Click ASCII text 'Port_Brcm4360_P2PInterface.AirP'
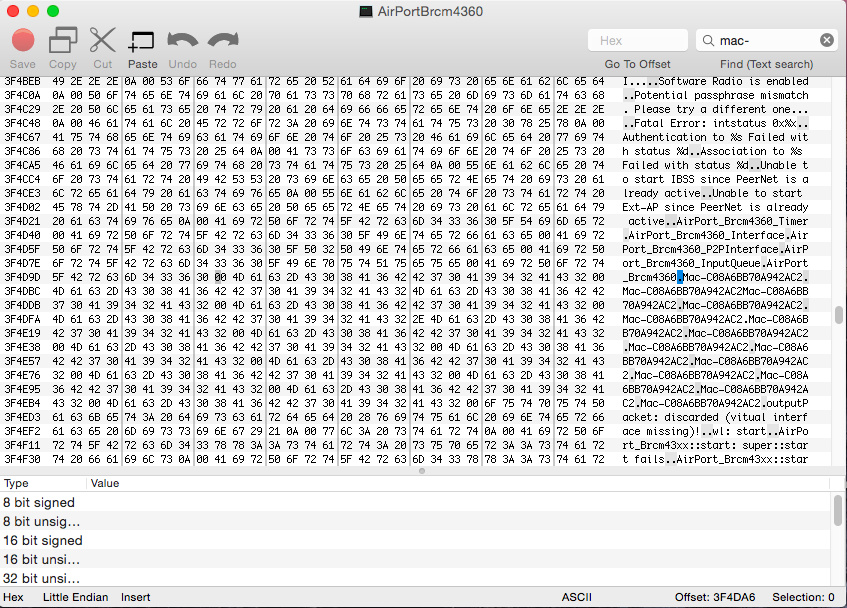Screen dimensions: 847x608 click(x=715, y=249)
